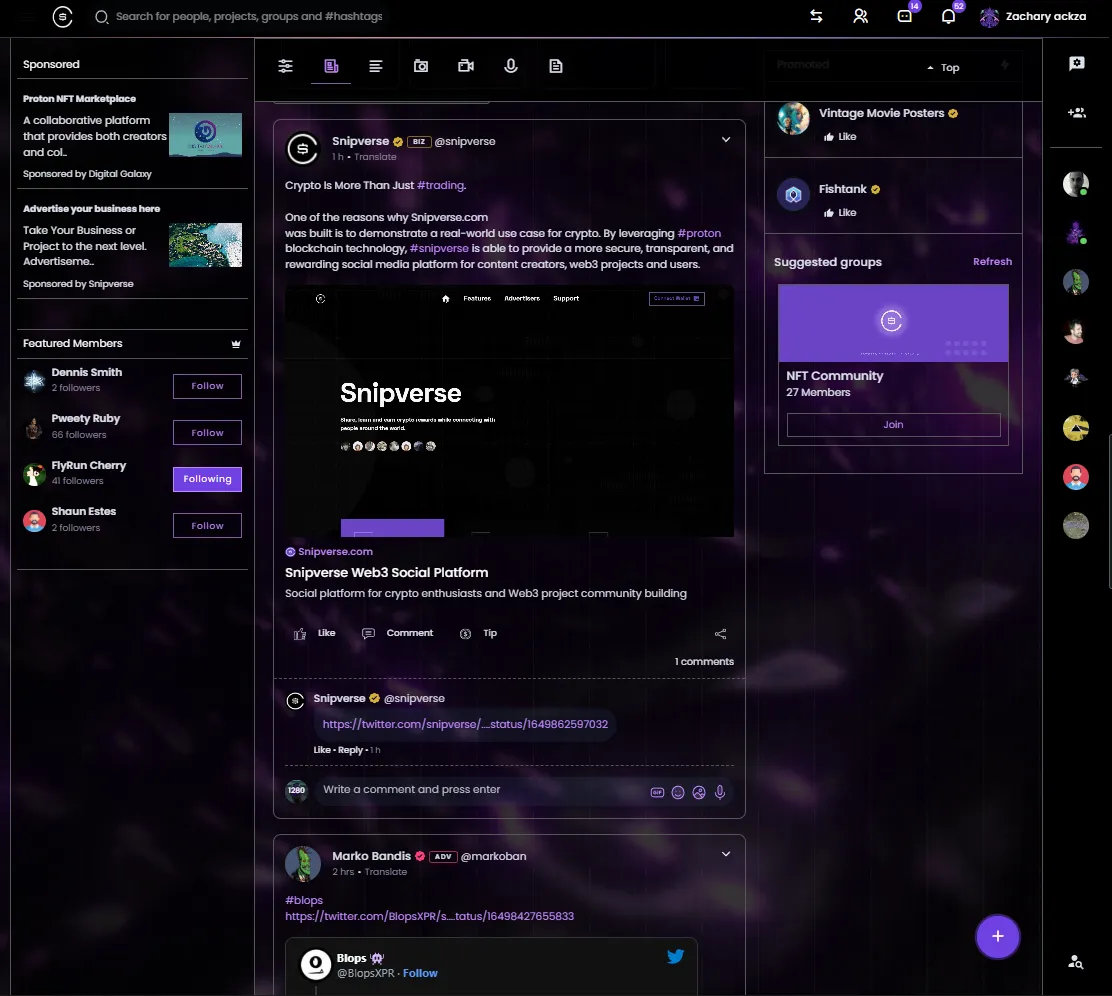Follow Pweety Ruby
The height and width of the screenshot is (996, 1112).
pyautogui.click(x=207, y=433)
